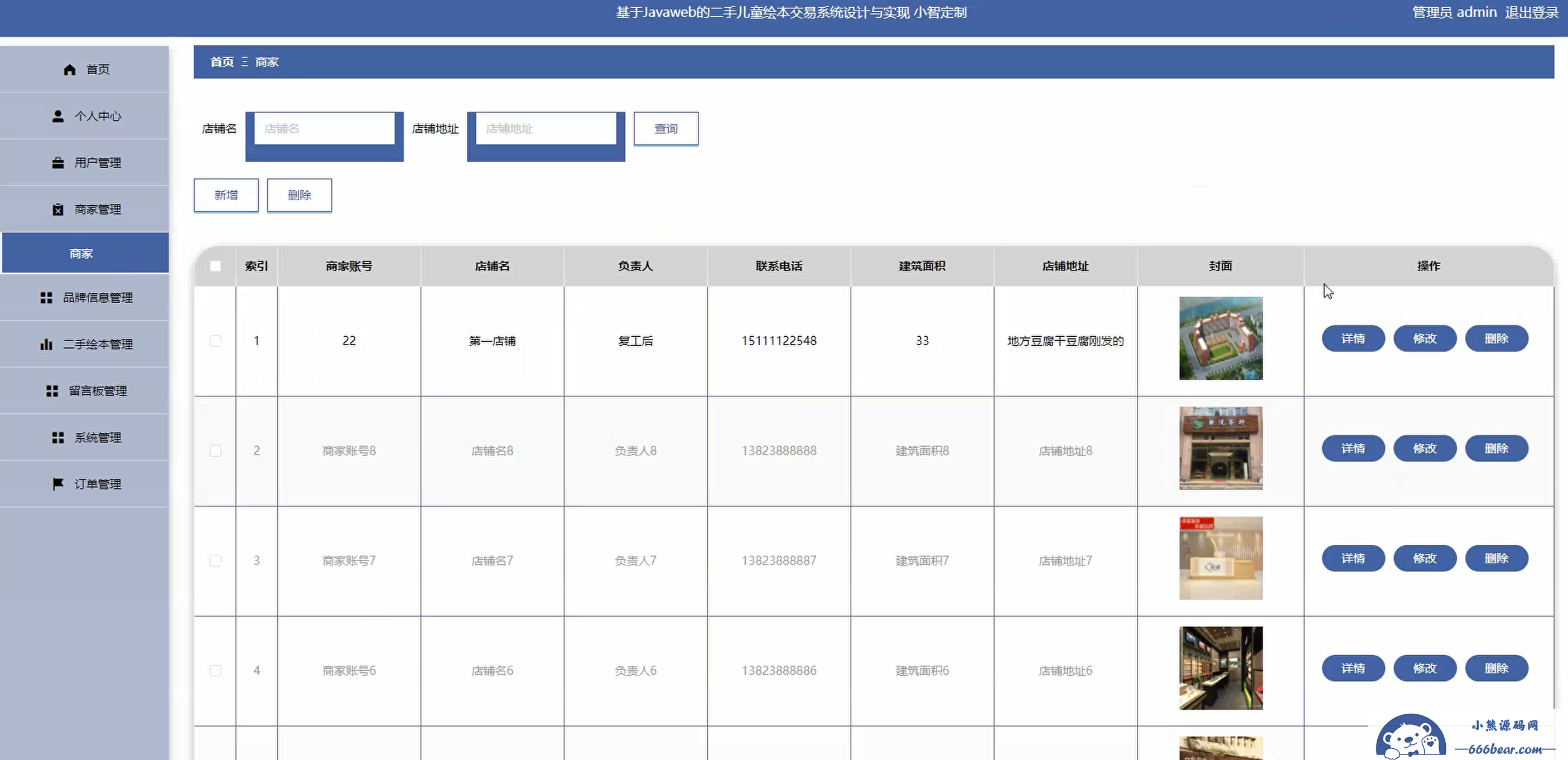Click the person icon beside 个人中心
The height and width of the screenshot is (760, 1568).
(58, 115)
